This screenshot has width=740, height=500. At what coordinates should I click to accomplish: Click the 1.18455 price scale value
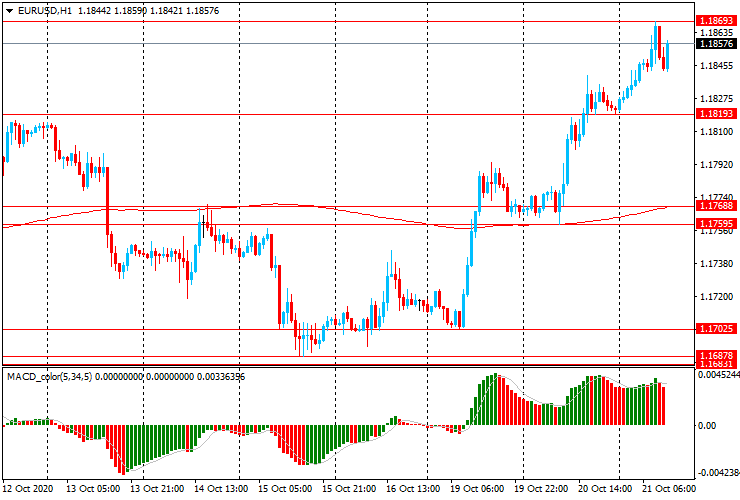coord(717,66)
